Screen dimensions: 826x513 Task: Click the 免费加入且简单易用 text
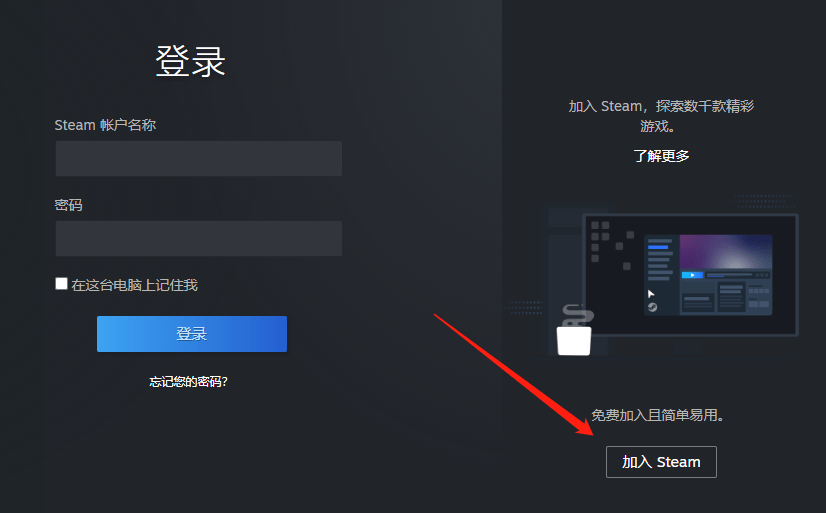point(657,415)
